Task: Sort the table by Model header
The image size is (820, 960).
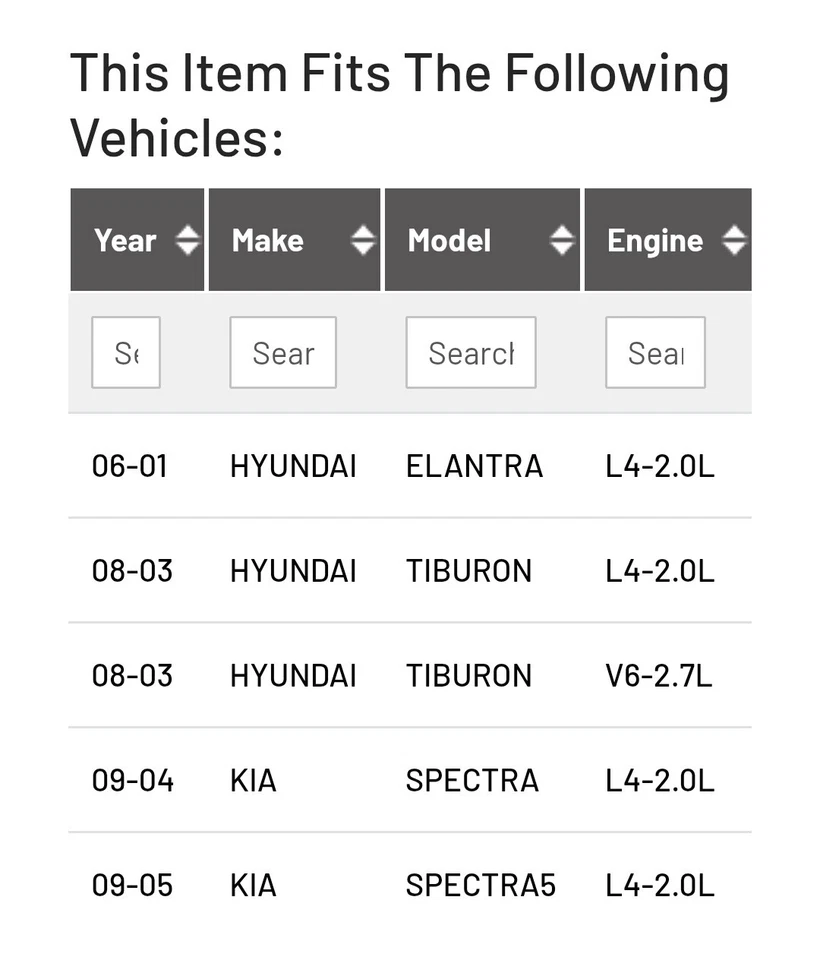Action: pyautogui.click(x=450, y=240)
